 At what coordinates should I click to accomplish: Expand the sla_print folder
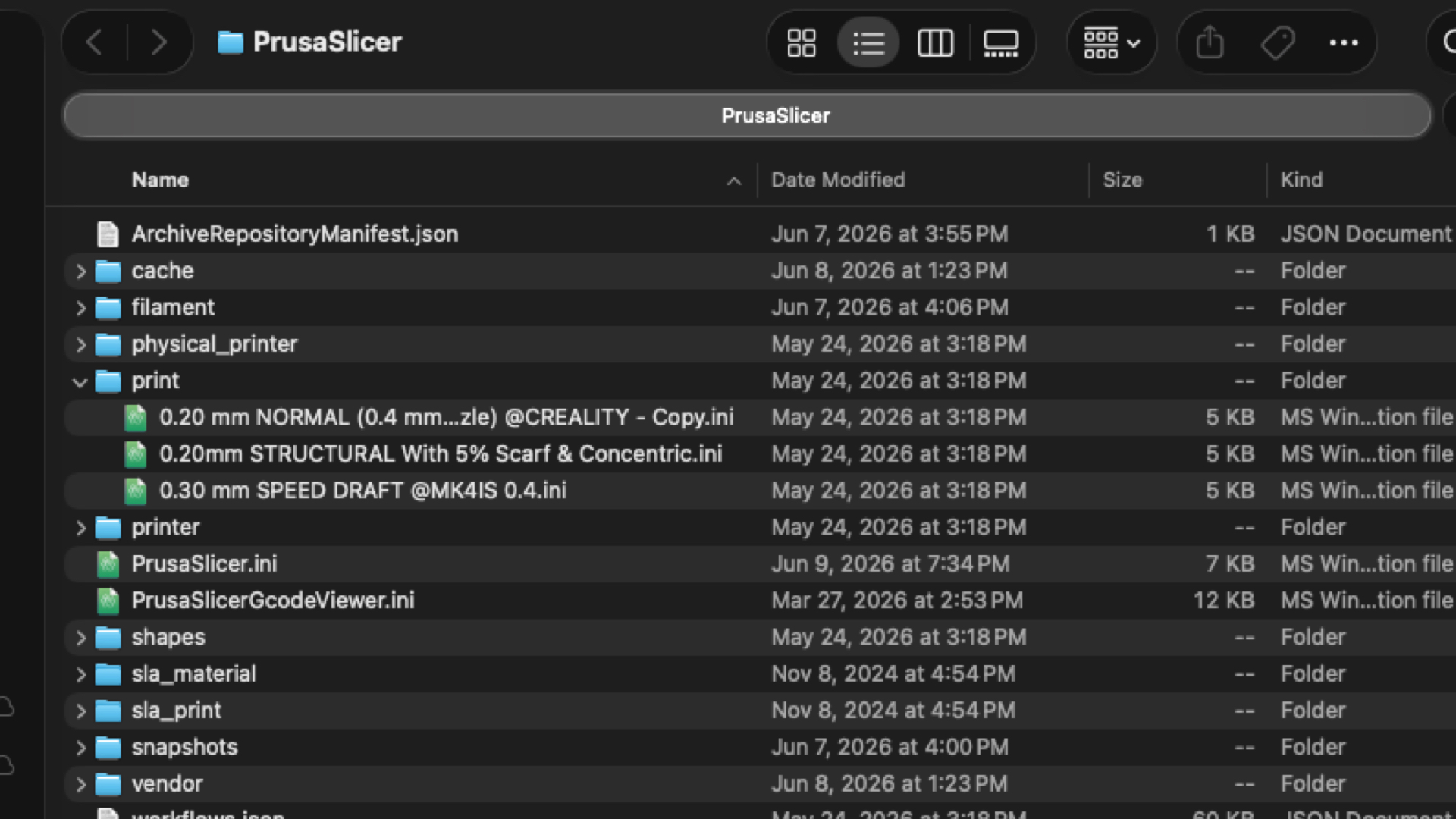click(80, 711)
